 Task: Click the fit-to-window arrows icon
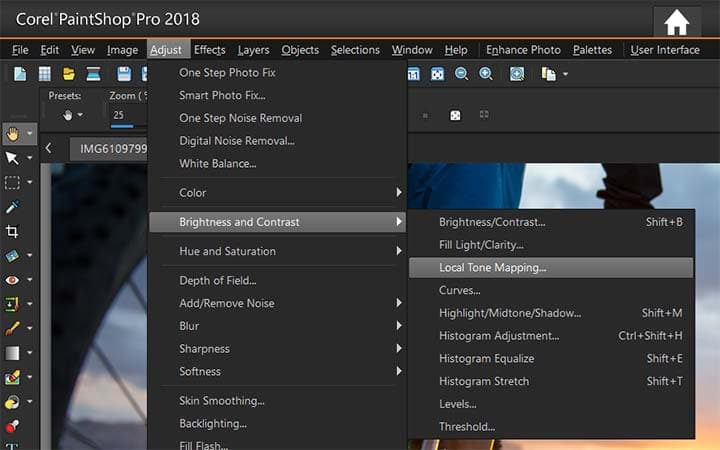437,74
